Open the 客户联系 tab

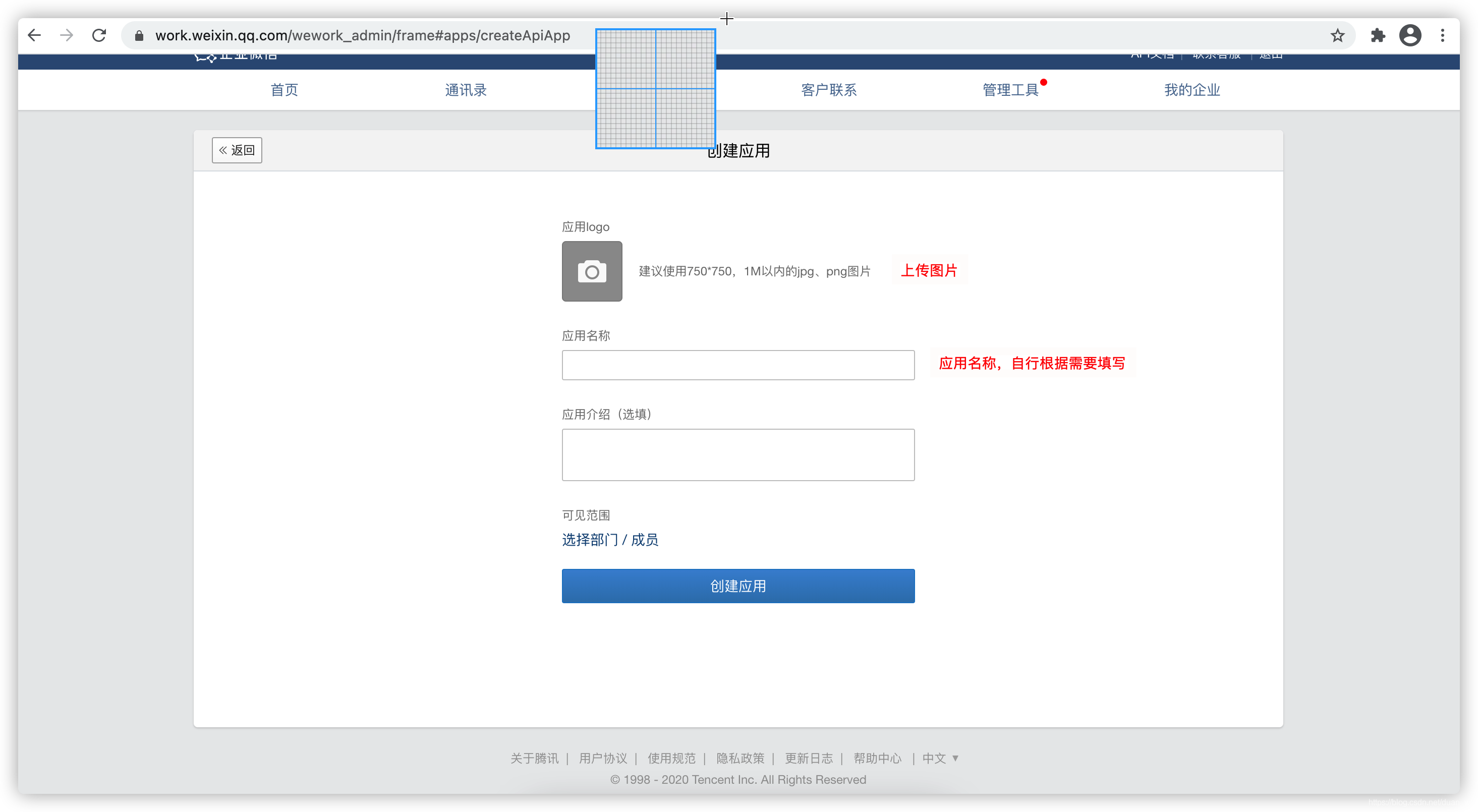click(x=828, y=90)
